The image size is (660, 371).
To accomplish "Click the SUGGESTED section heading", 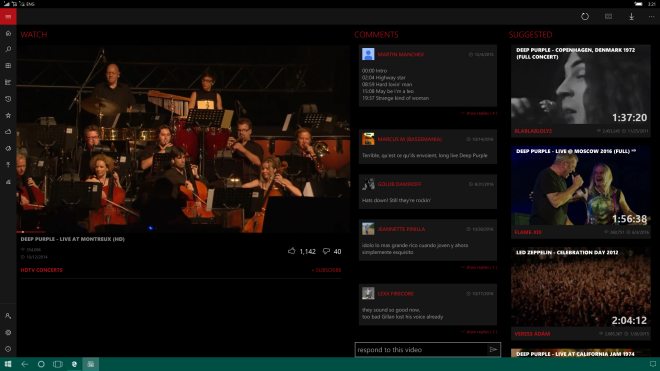I will click(x=530, y=35).
